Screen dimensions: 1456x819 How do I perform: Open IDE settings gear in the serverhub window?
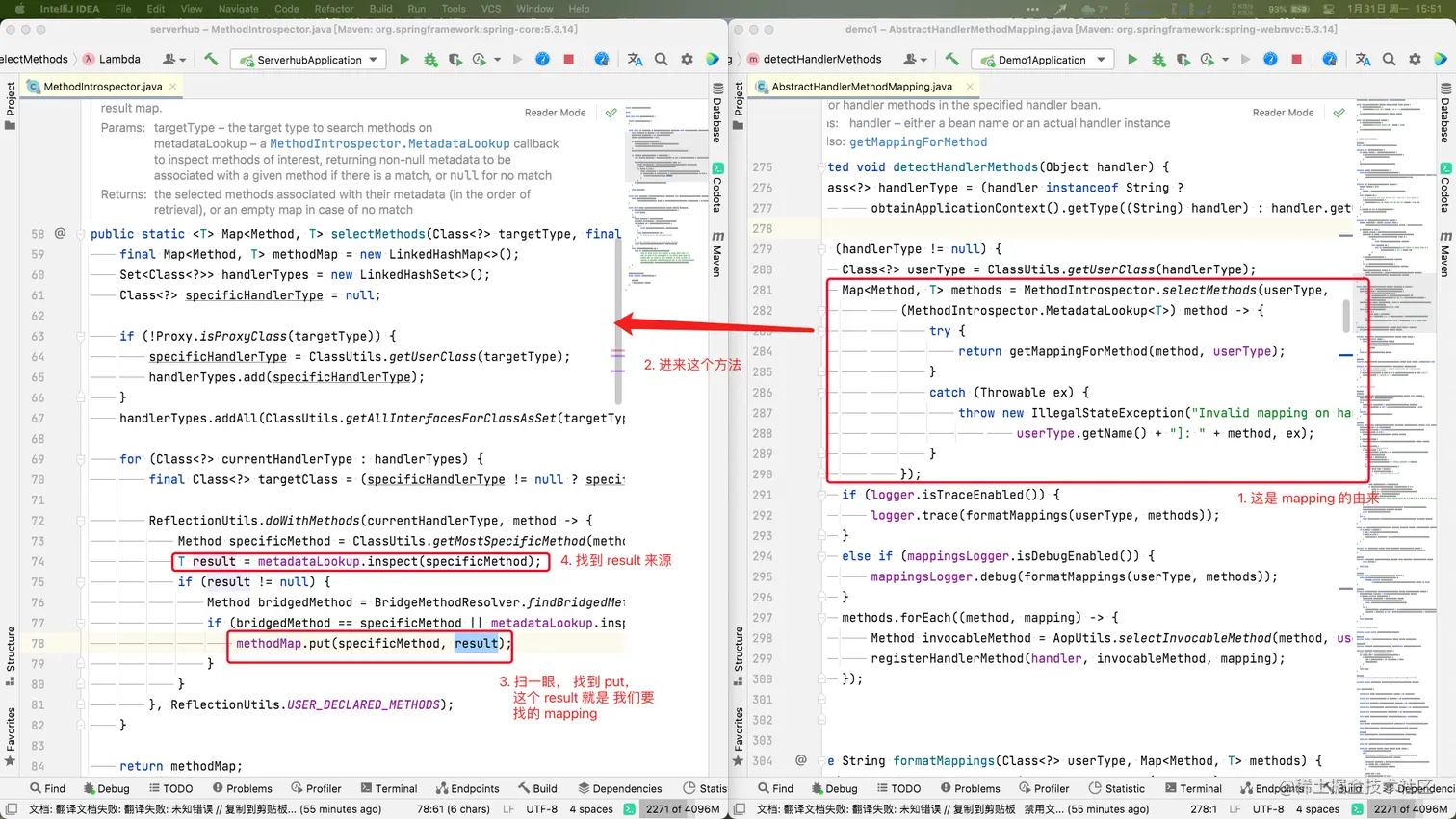tap(687, 60)
